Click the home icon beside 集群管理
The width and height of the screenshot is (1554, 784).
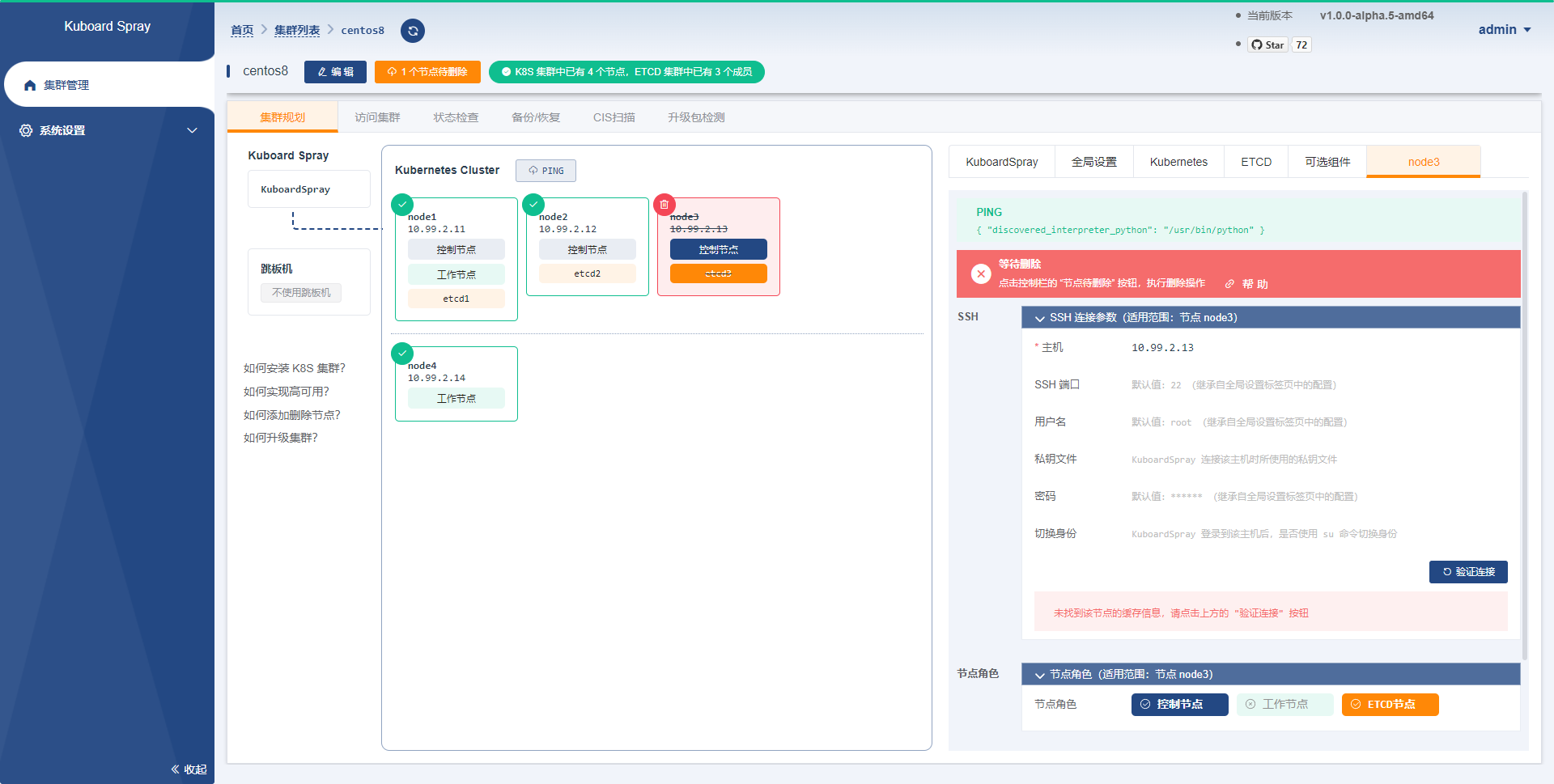tap(30, 85)
